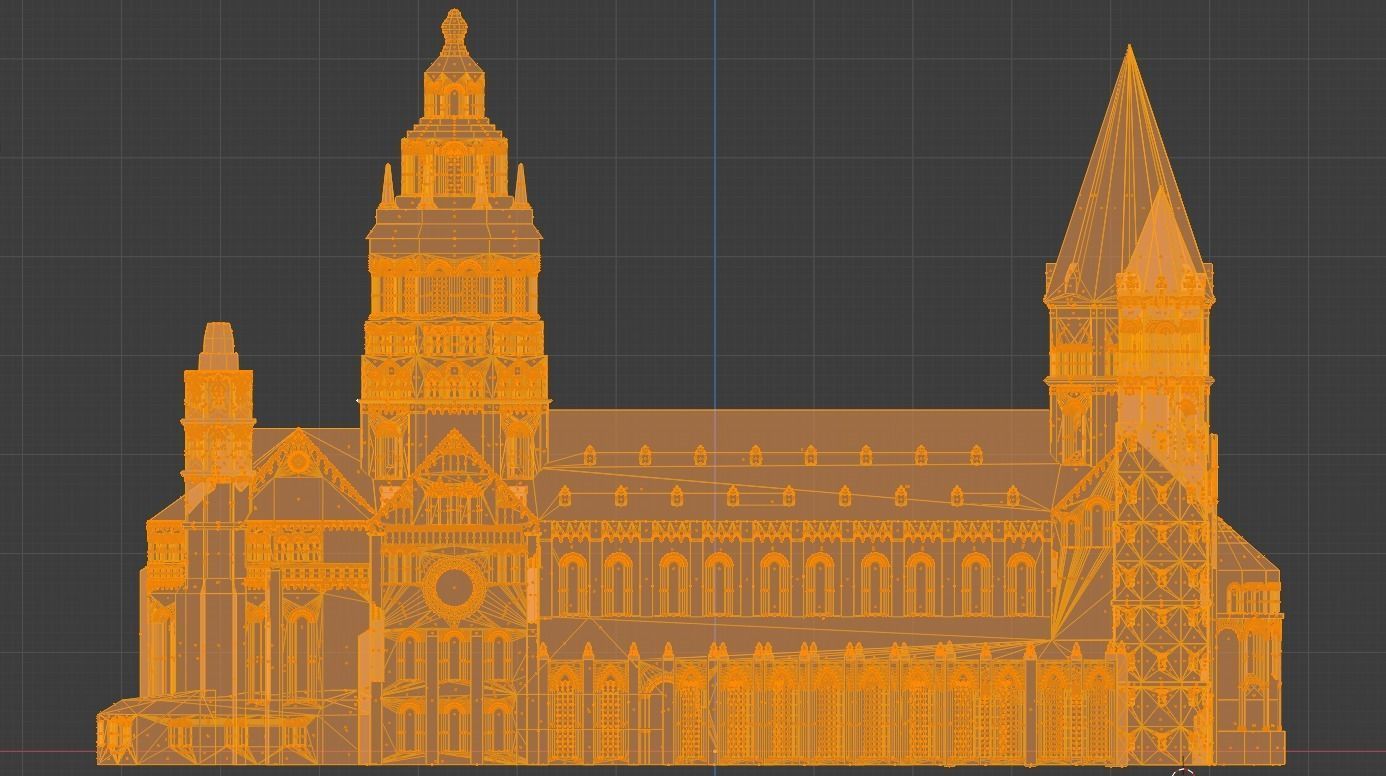Click the rose window on the cathedral mesh

(453, 588)
